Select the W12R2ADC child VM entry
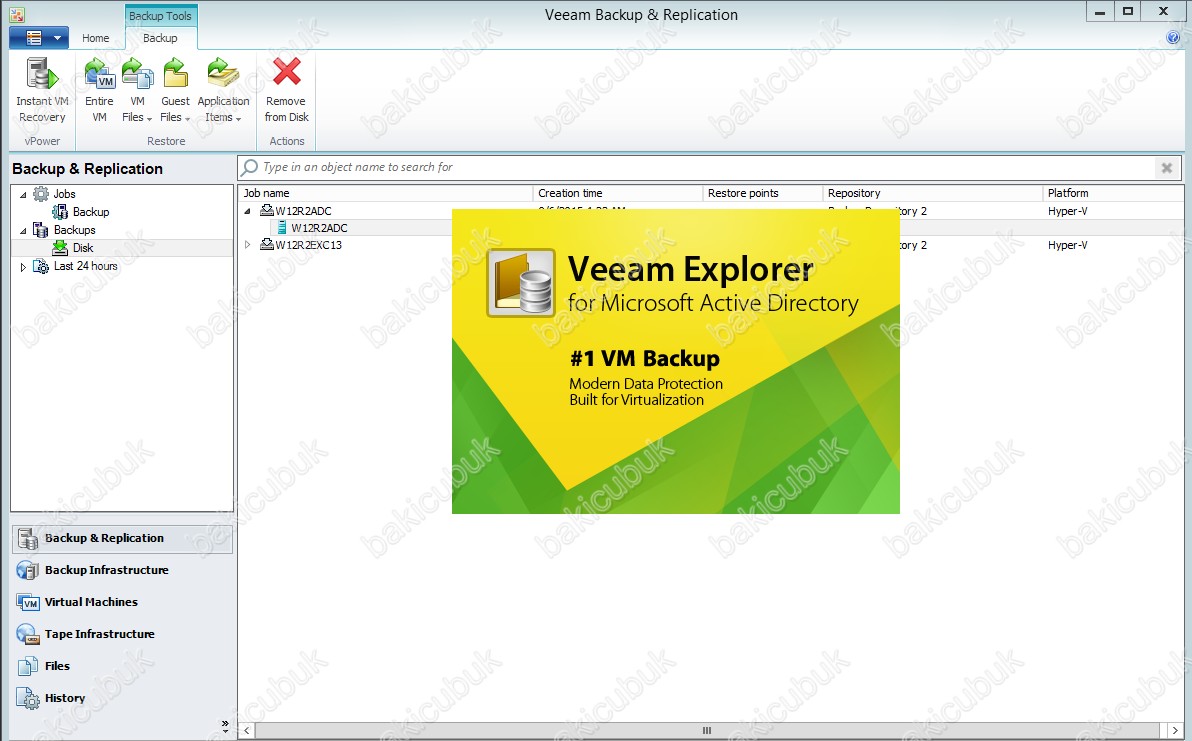This screenshot has height=741, width=1192. coord(319,228)
